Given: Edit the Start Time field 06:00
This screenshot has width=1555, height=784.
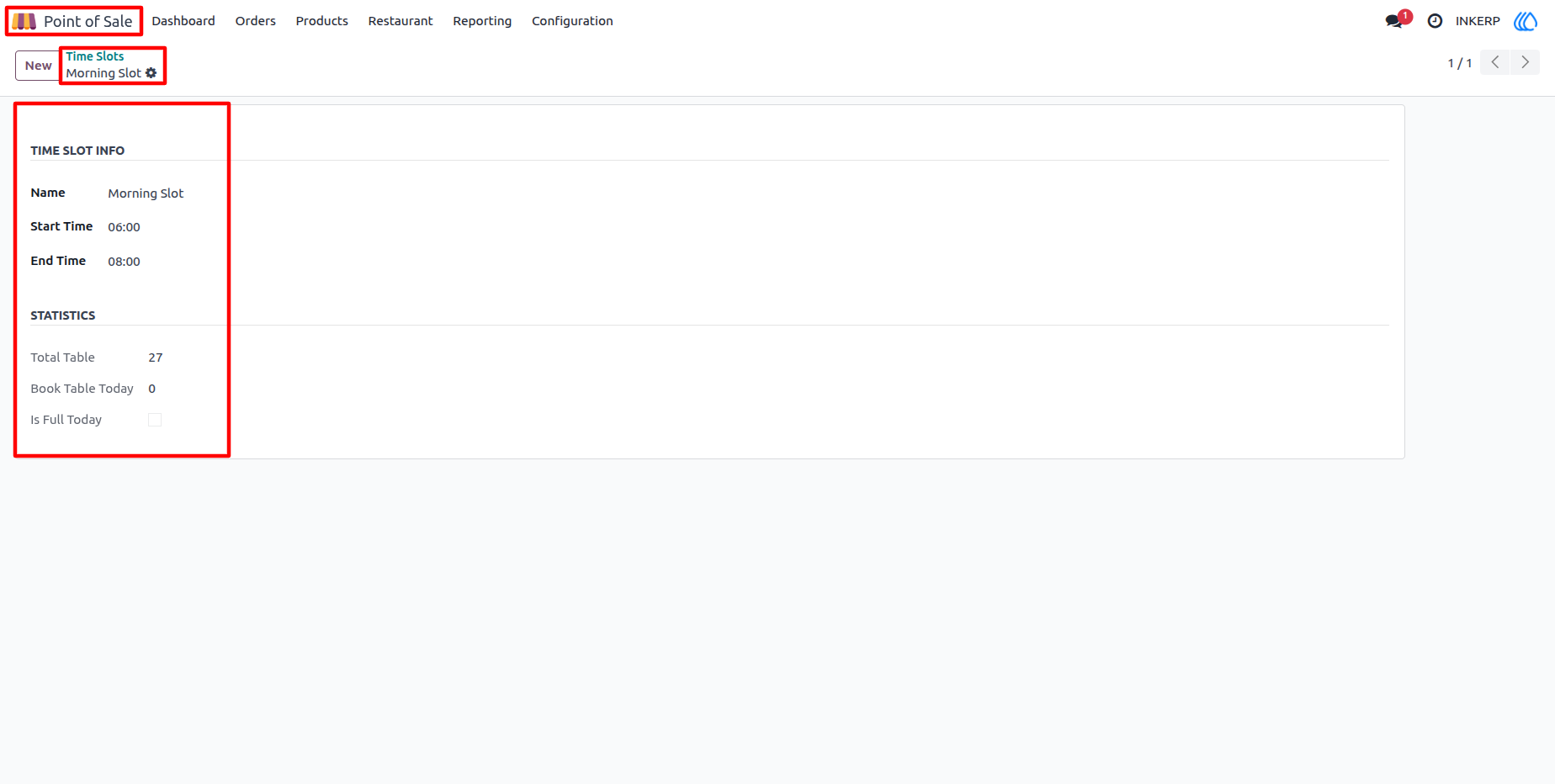Looking at the screenshot, I should pyautogui.click(x=124, y=227).
